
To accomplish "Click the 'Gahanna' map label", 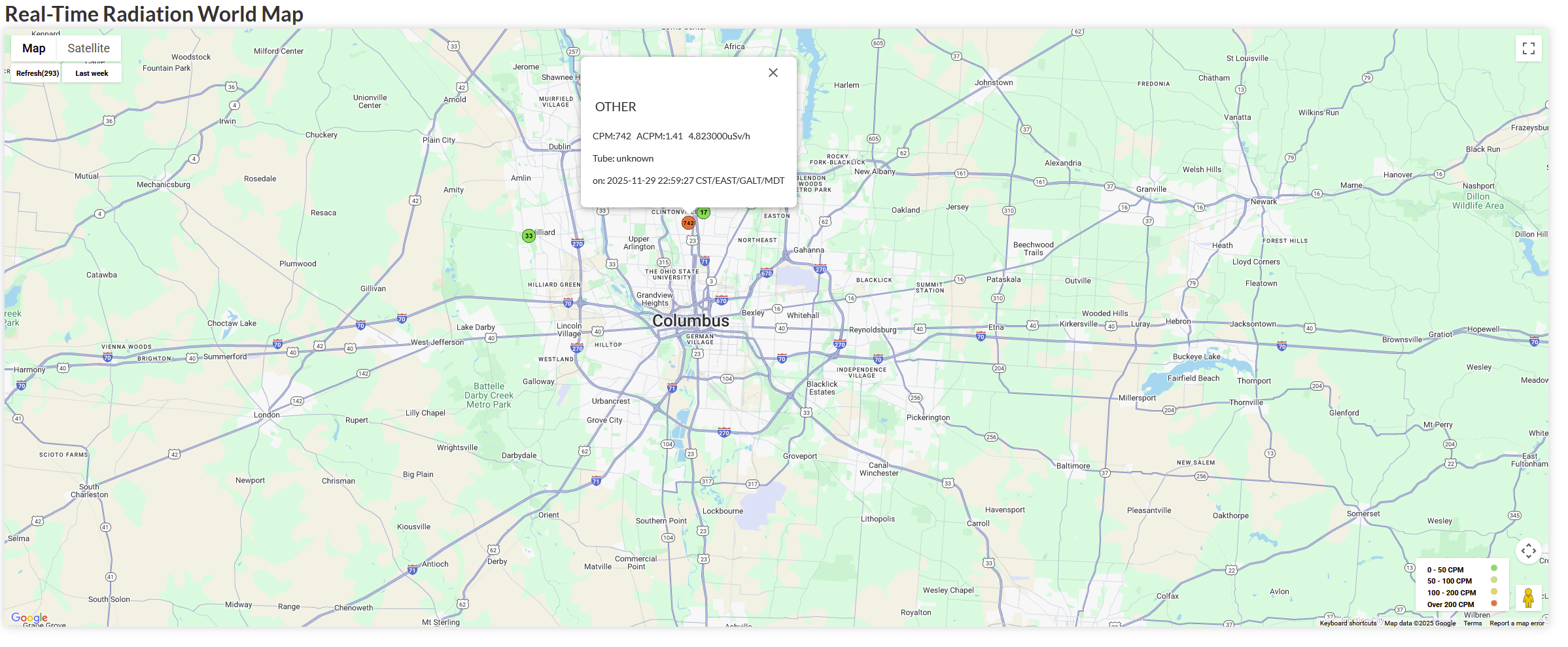I will pyautogui.click(x=809, y=250).
